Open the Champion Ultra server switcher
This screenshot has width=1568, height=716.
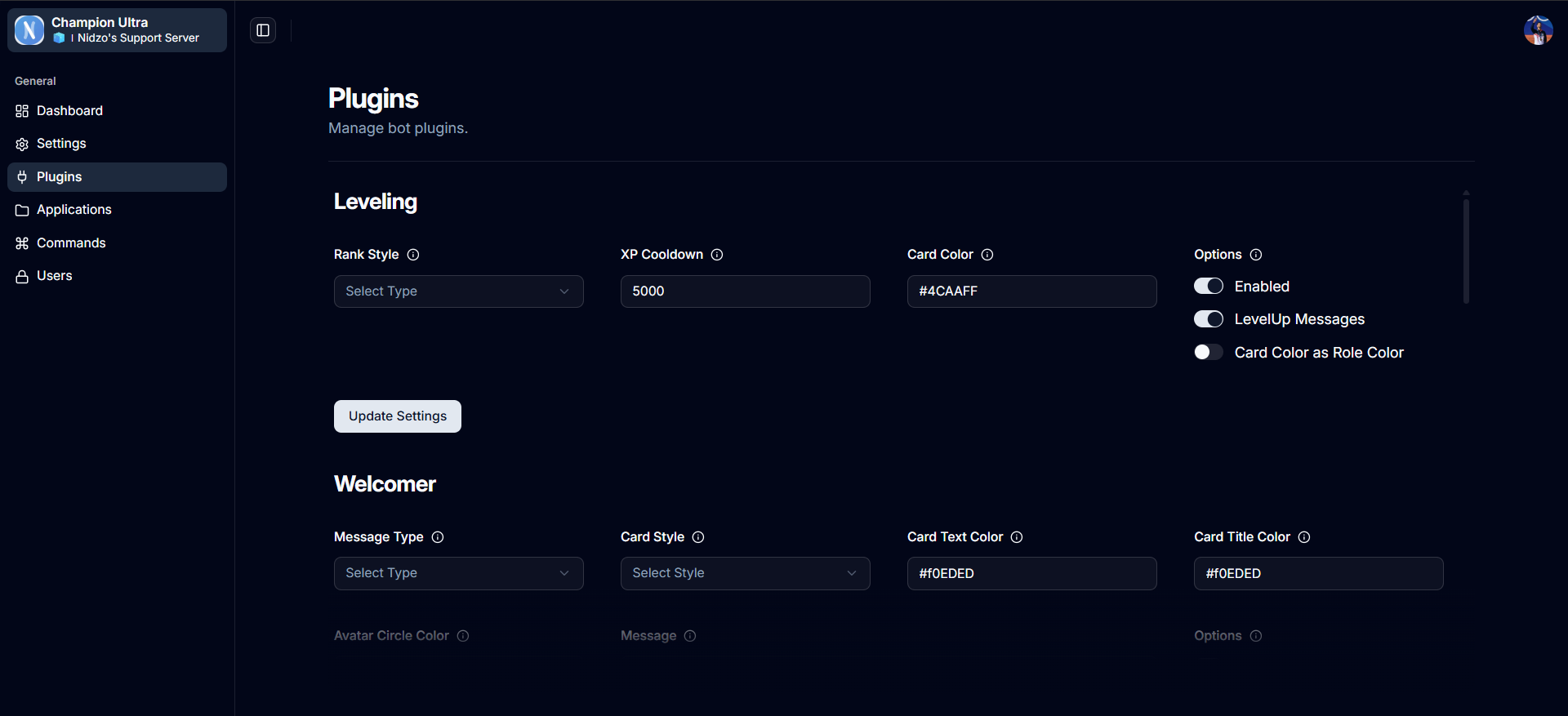coord(118,30)
